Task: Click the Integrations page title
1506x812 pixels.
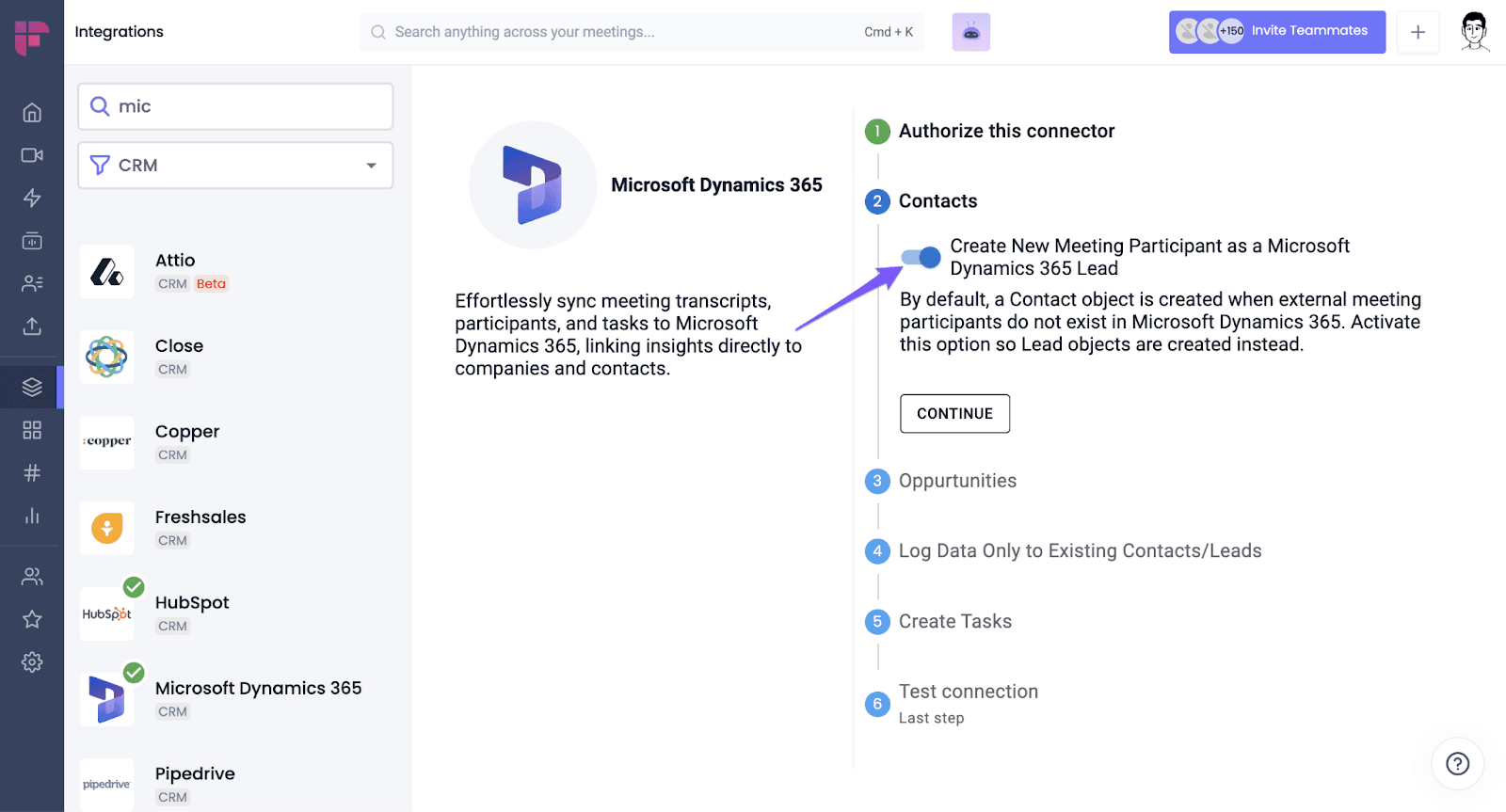Action: (x=119, y=32)
